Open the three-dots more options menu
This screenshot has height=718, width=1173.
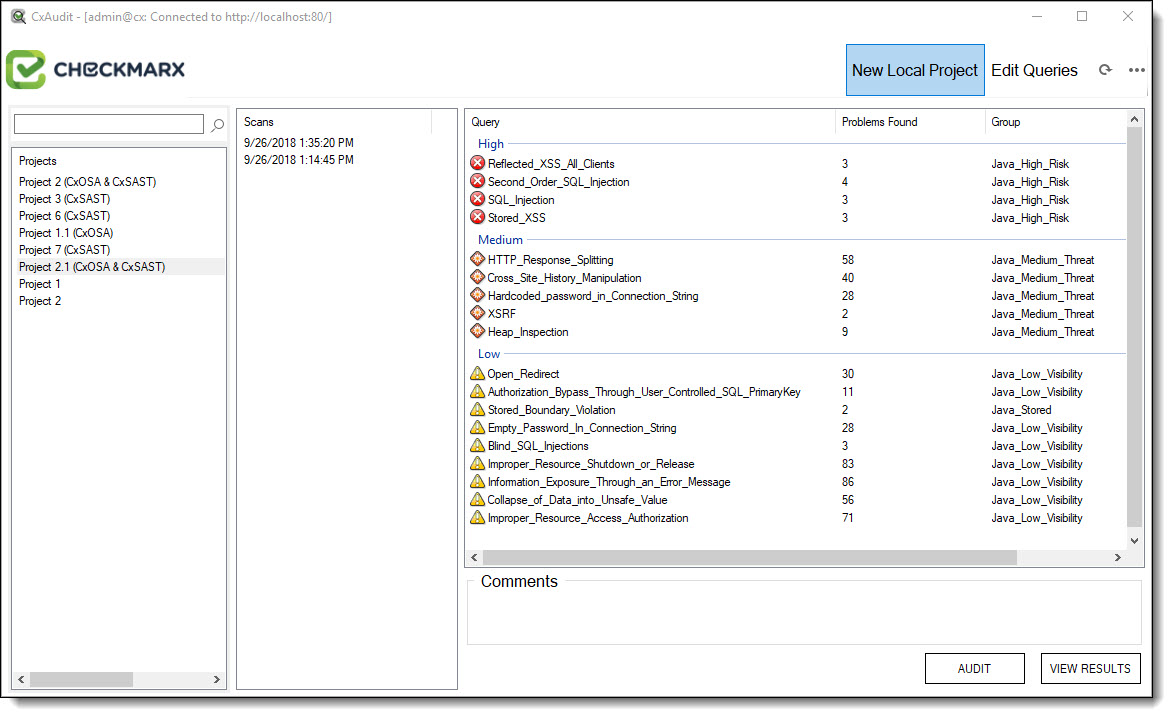point(1136,70)
